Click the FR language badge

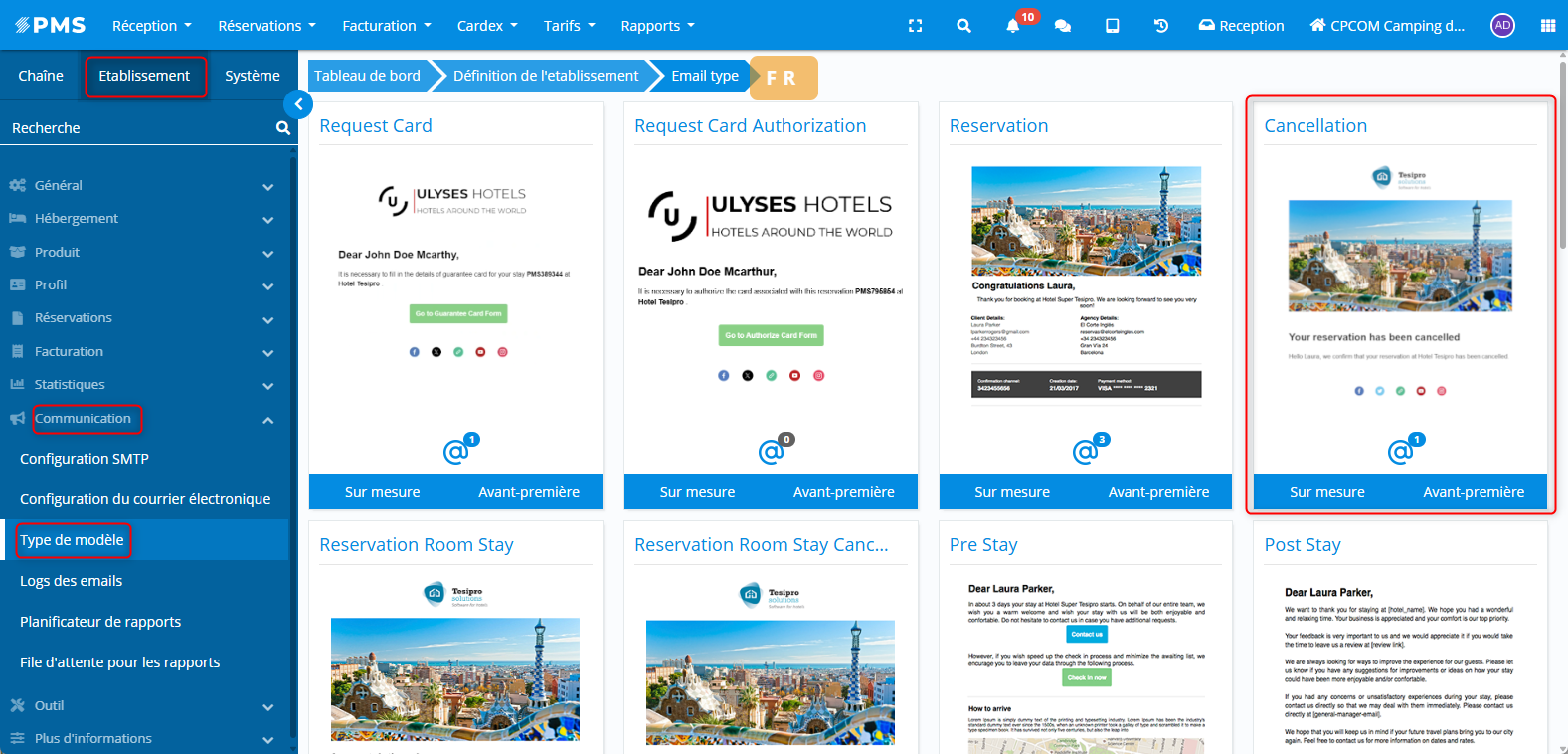click(x=782, y=78)
